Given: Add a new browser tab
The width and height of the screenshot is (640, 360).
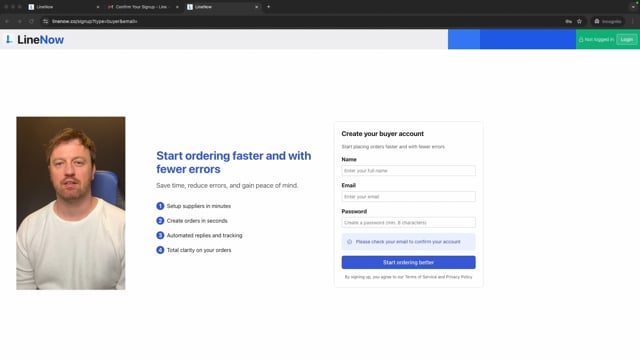Looking at the screenshot, I should pos(268,7).
